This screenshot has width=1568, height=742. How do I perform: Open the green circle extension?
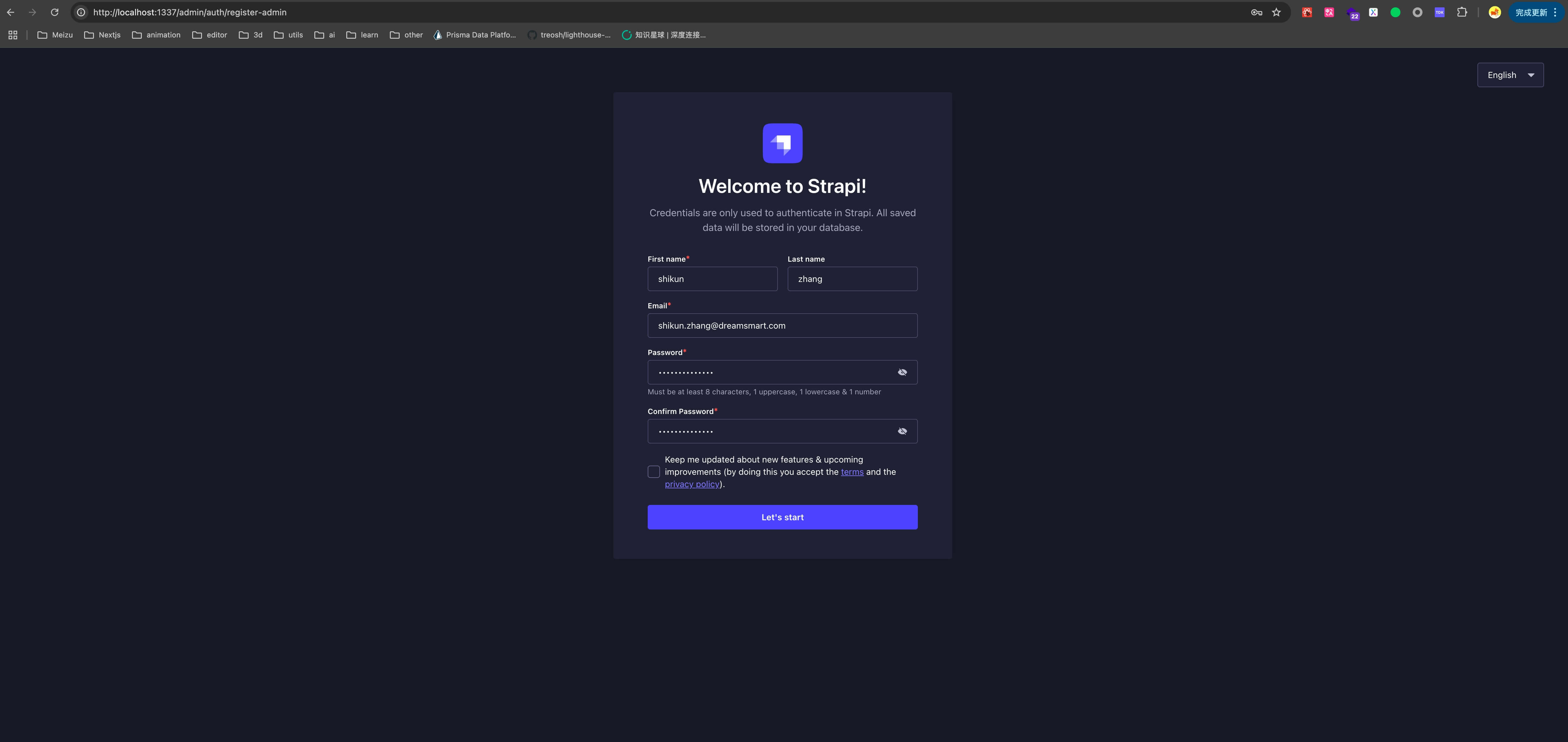1395,12
